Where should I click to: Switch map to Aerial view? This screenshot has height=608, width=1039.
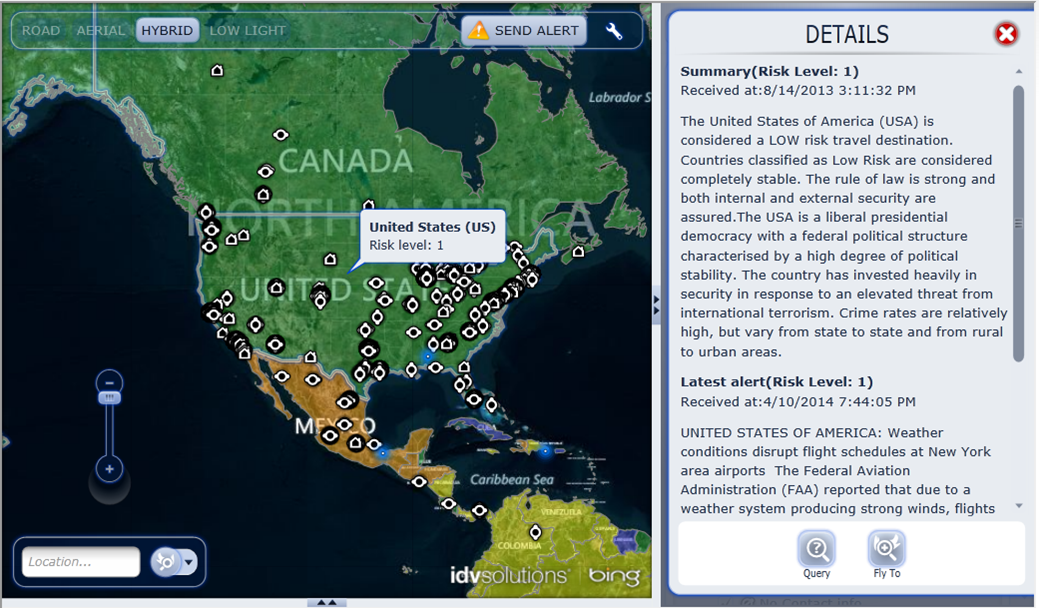click(101, 31)
